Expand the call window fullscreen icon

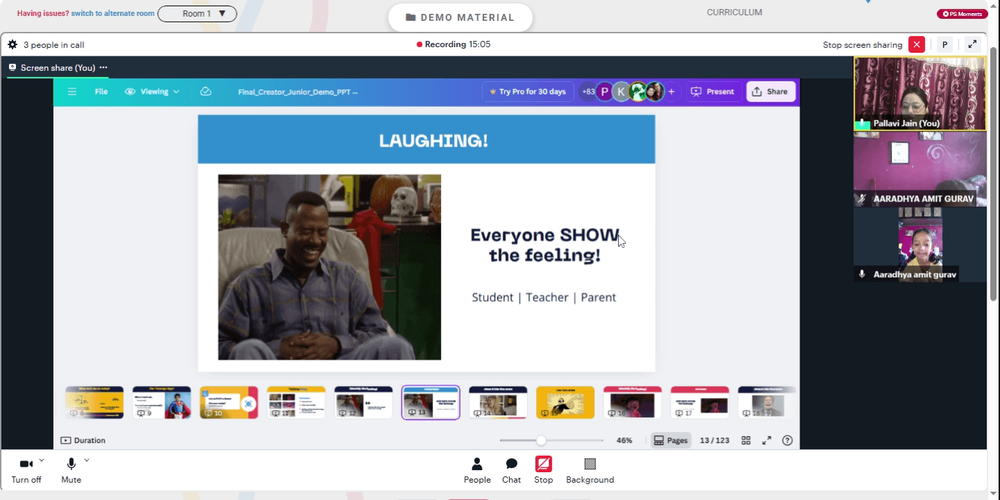(972, 45)
